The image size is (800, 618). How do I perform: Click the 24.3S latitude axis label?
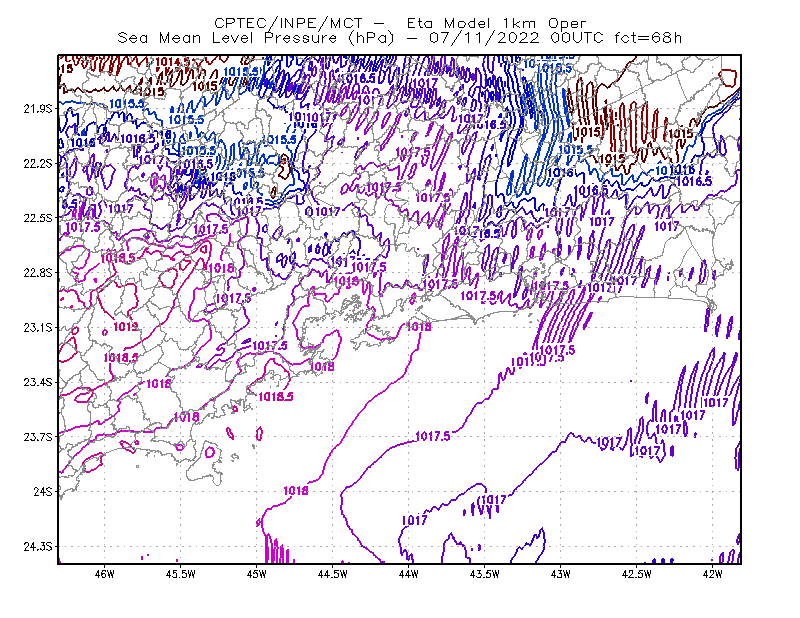coord(38,547)
